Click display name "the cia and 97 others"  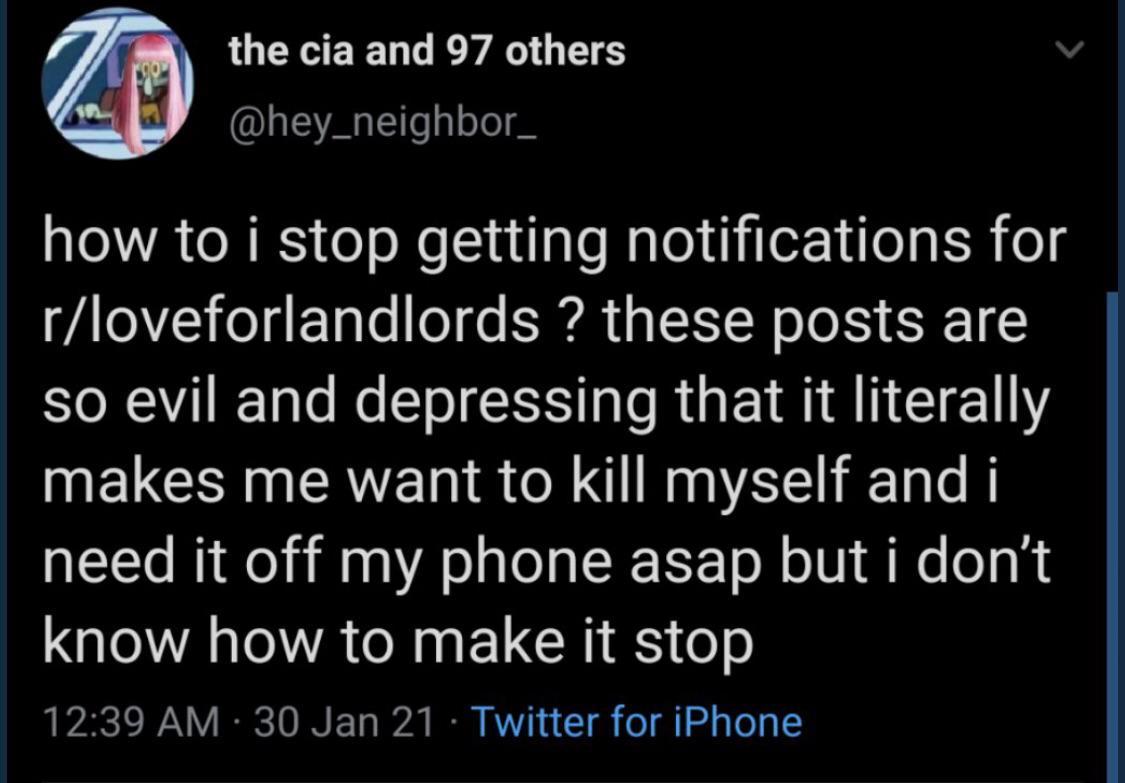pyautogui.click(x=427, y=50)
